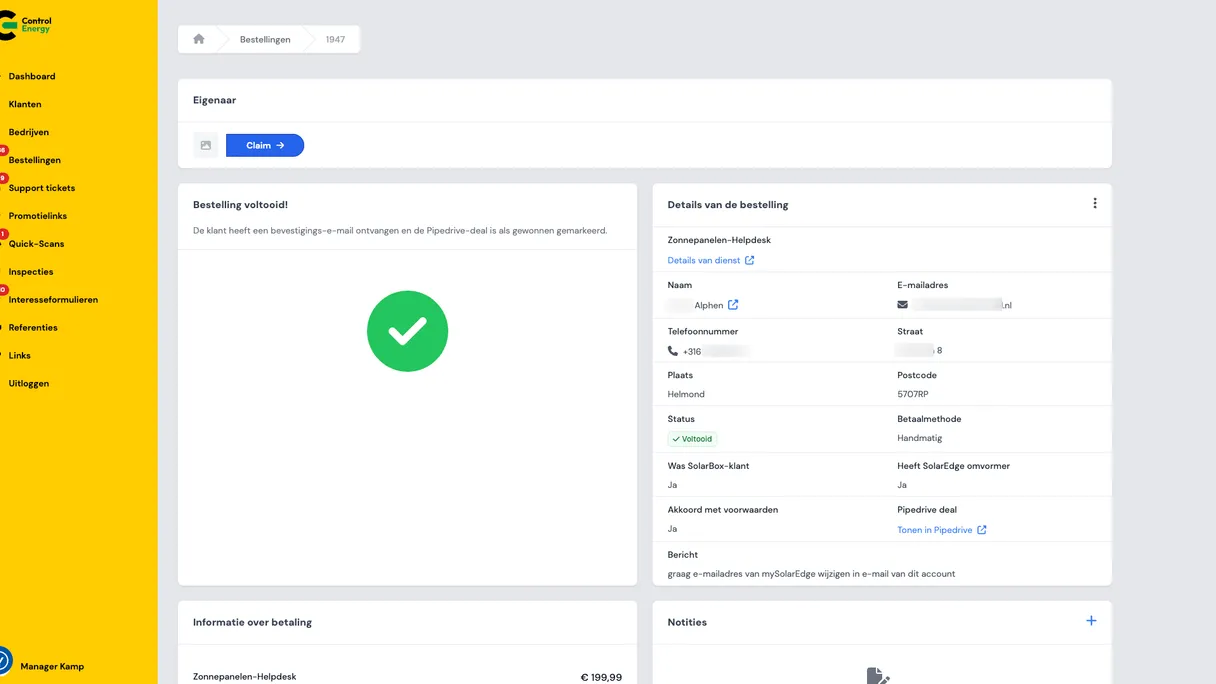1216x684 pixels.
Task: Click red notification badge on Support tickets
Action: tap(3, 178)
